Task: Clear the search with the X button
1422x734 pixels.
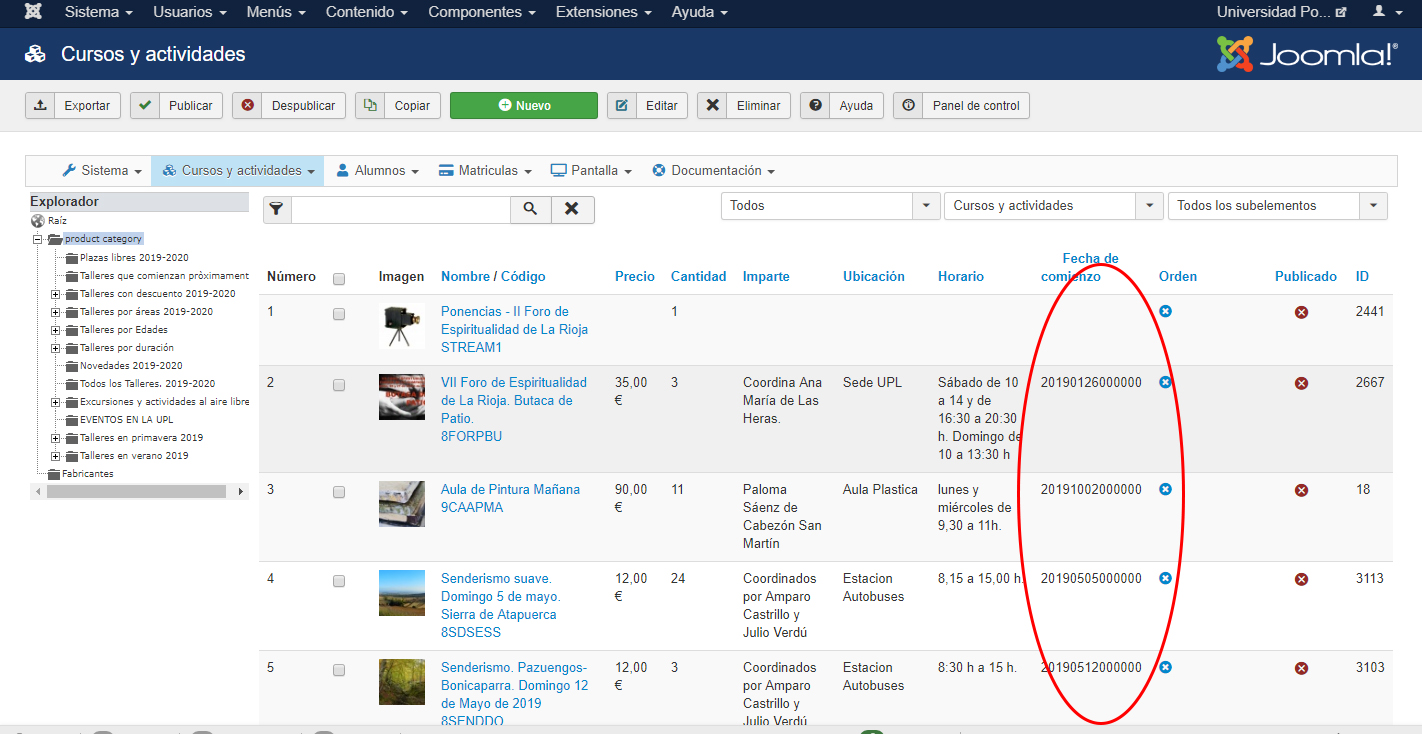Action: (572, 209)
